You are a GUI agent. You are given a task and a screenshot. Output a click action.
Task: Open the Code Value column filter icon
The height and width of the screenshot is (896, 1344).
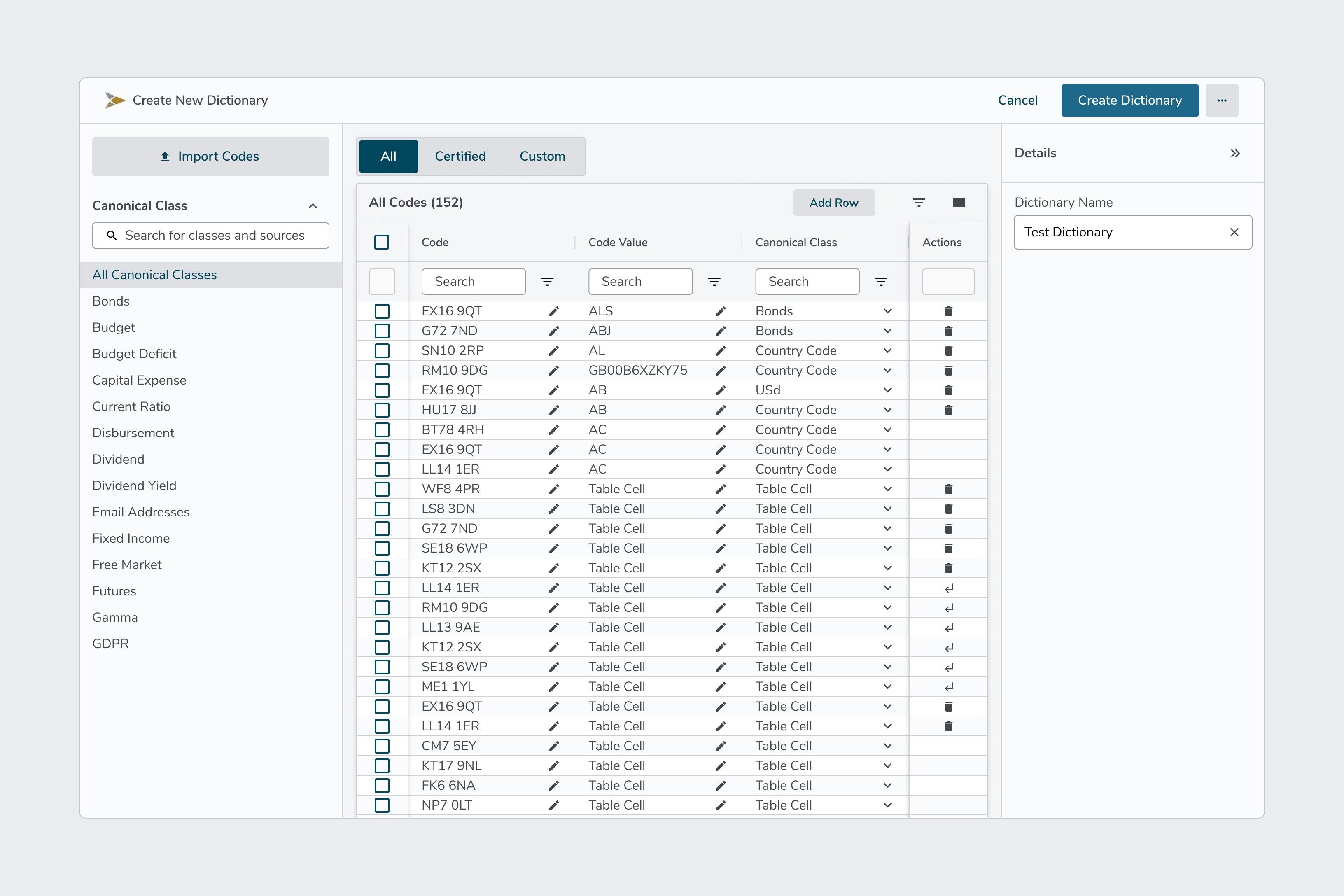click(x=714, y=282)
